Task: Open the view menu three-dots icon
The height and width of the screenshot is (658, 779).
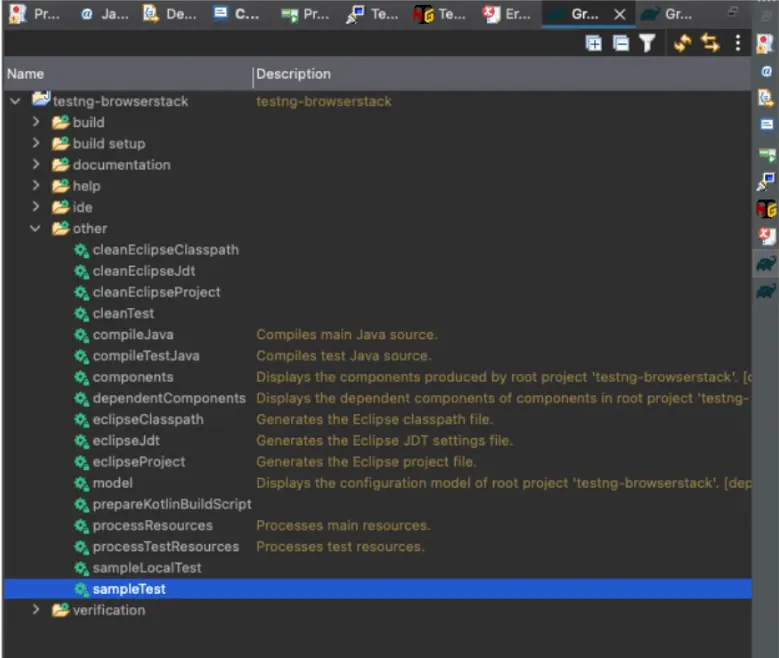Action: coord(738,43)
